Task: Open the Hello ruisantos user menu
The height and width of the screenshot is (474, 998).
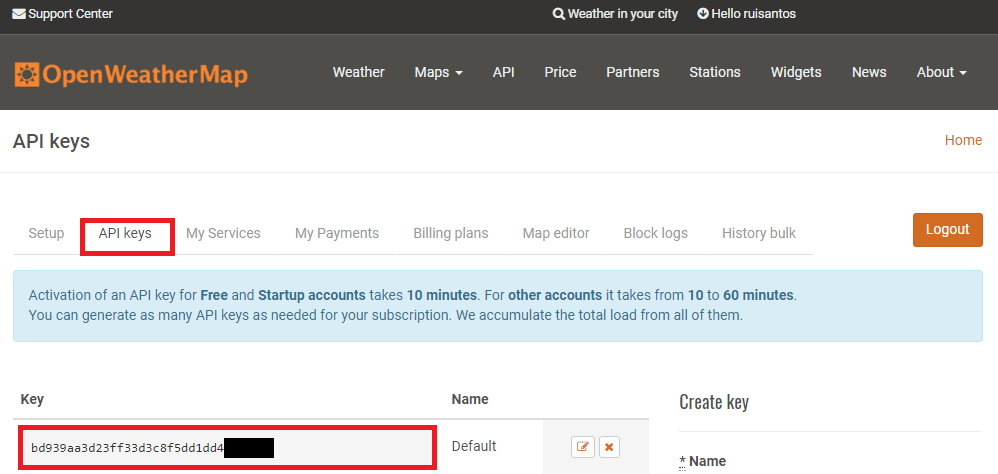Action: tap(747, 13)
